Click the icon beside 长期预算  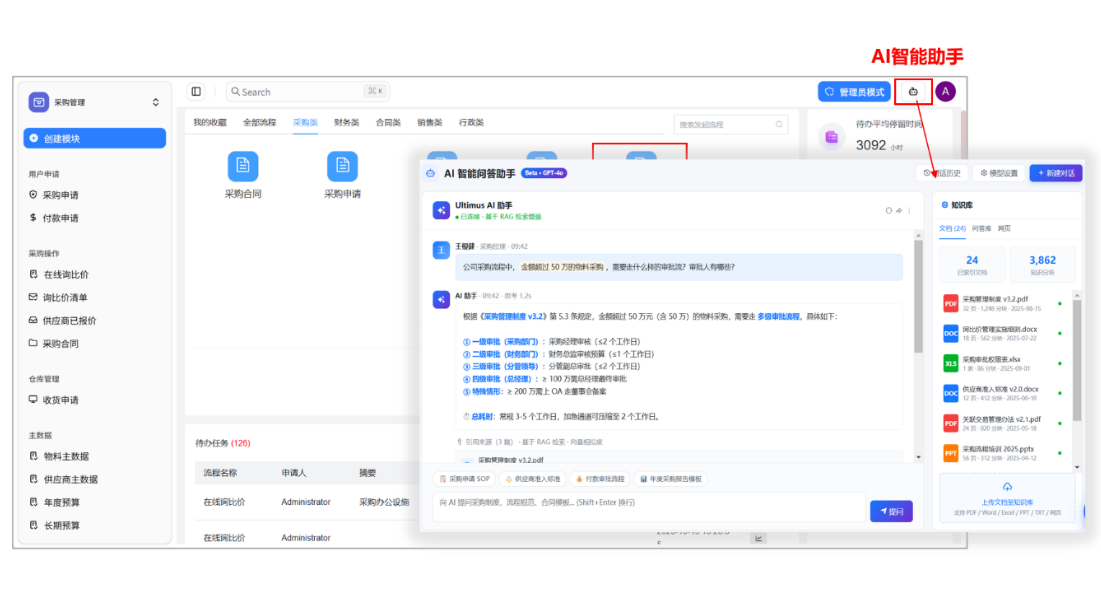click(33, 525)
